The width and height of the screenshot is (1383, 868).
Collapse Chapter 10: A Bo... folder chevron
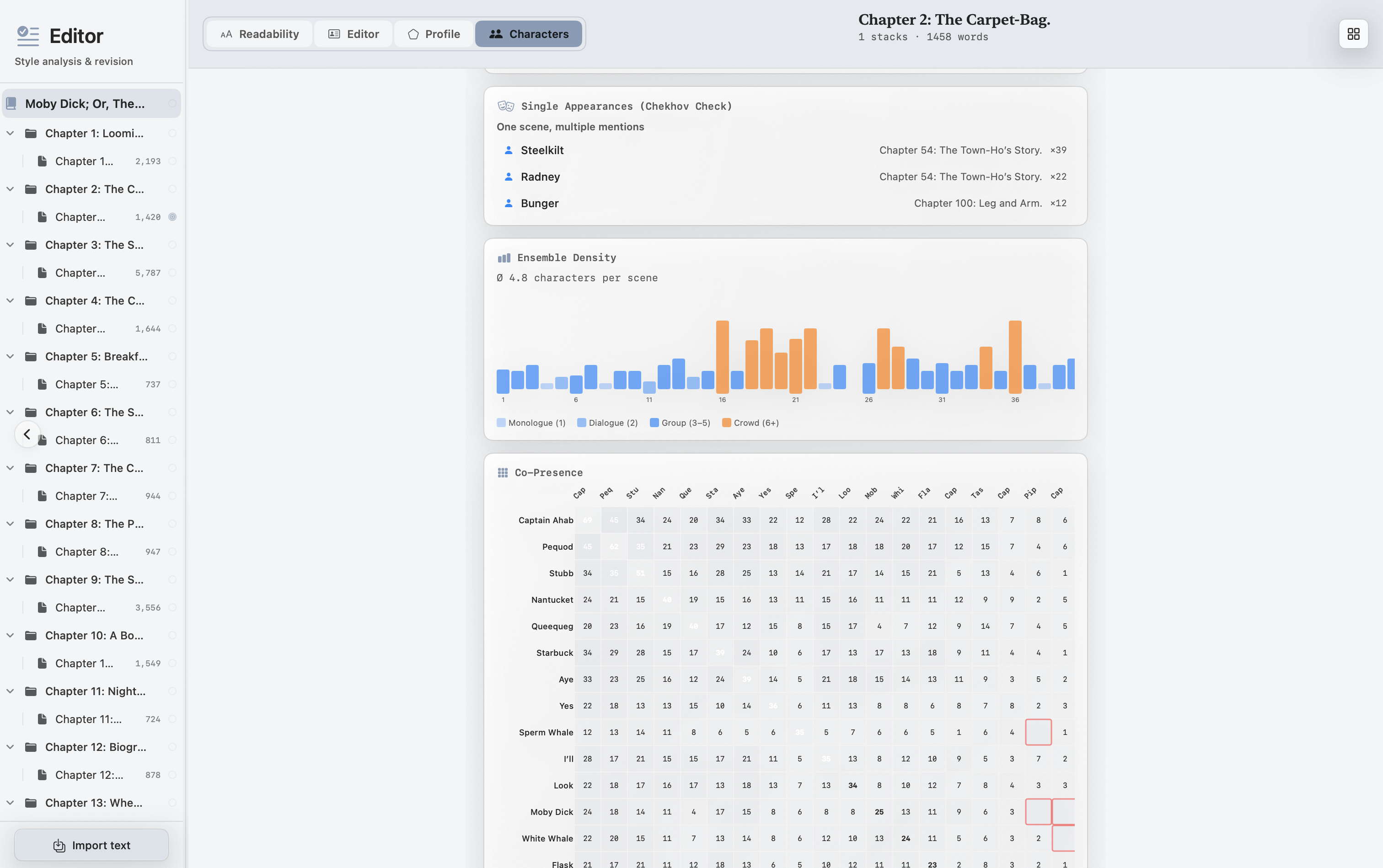10,636
